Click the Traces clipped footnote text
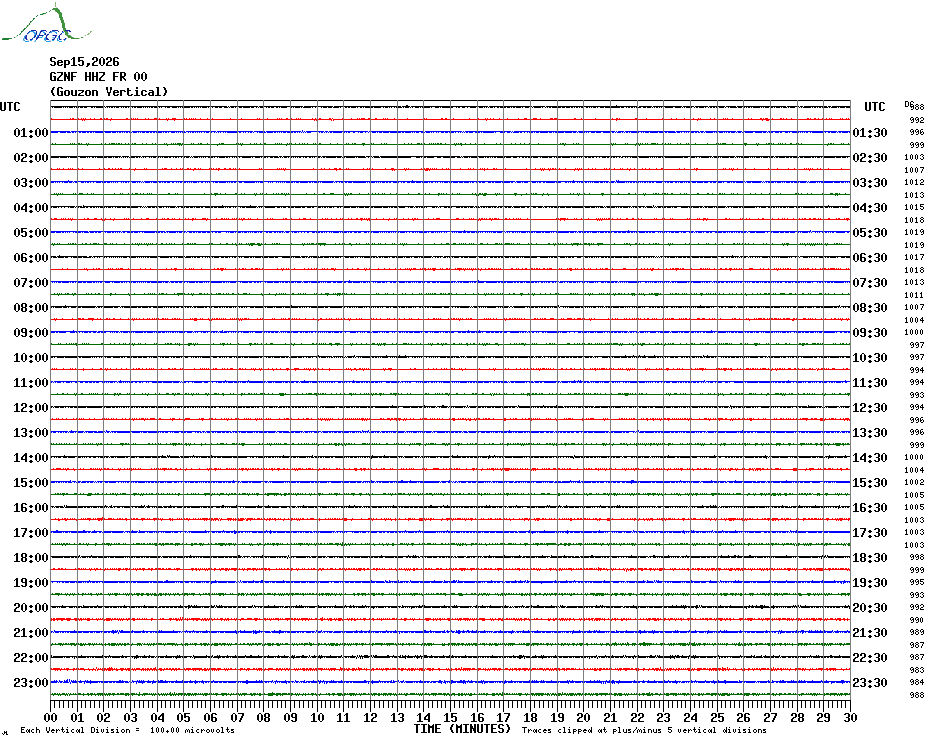 click(x=644, y=730)
